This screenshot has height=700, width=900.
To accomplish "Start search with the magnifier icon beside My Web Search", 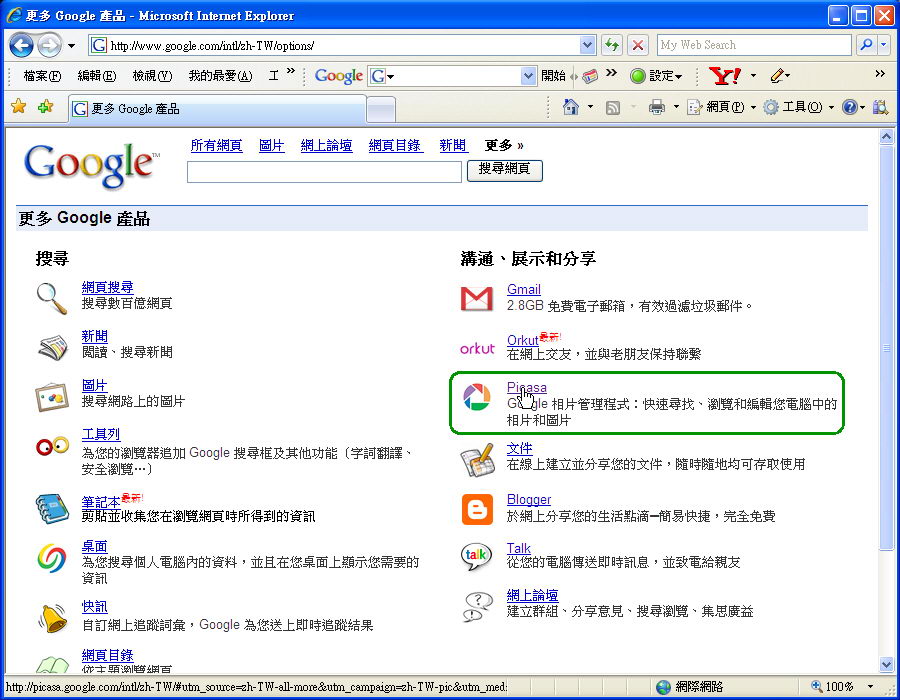I will 866,45.
